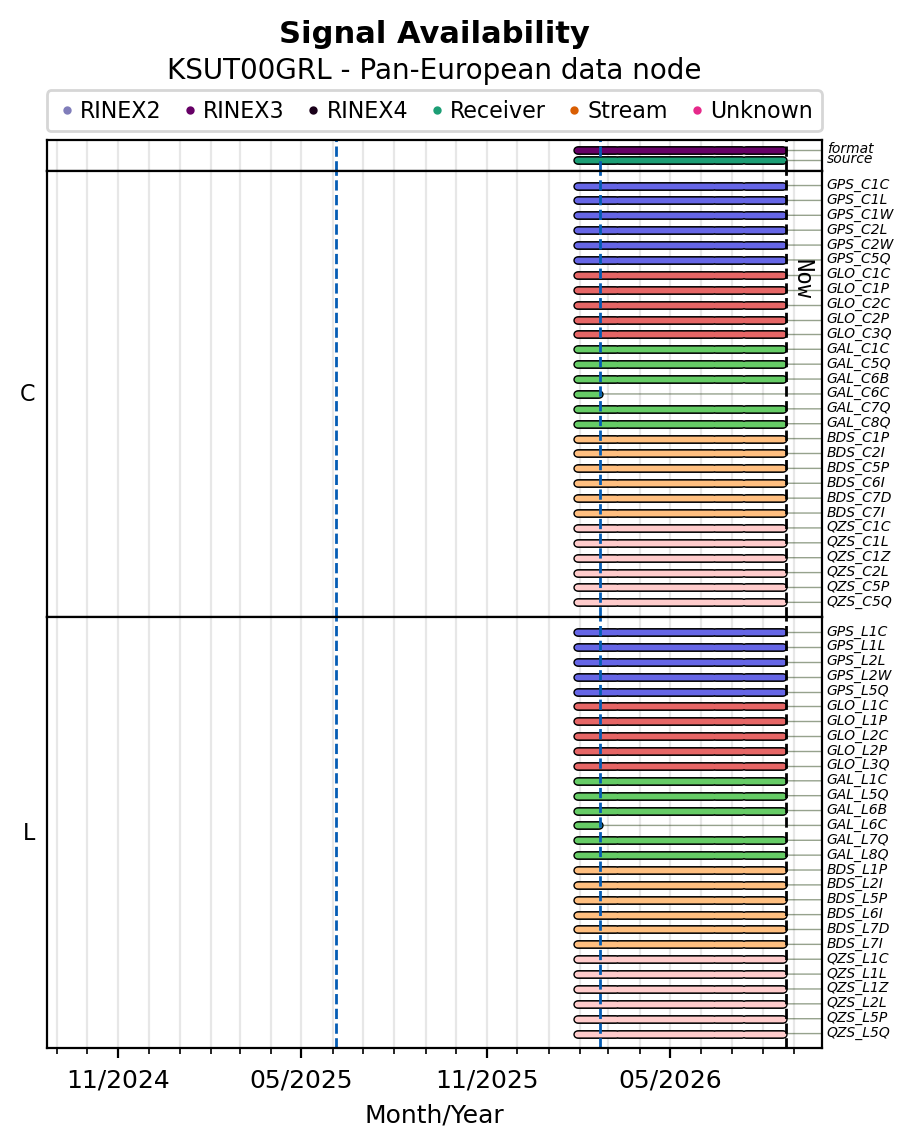914x1147 pixels.
Task: Click the RINEX3 legend dot
Action: pos(191,111)
